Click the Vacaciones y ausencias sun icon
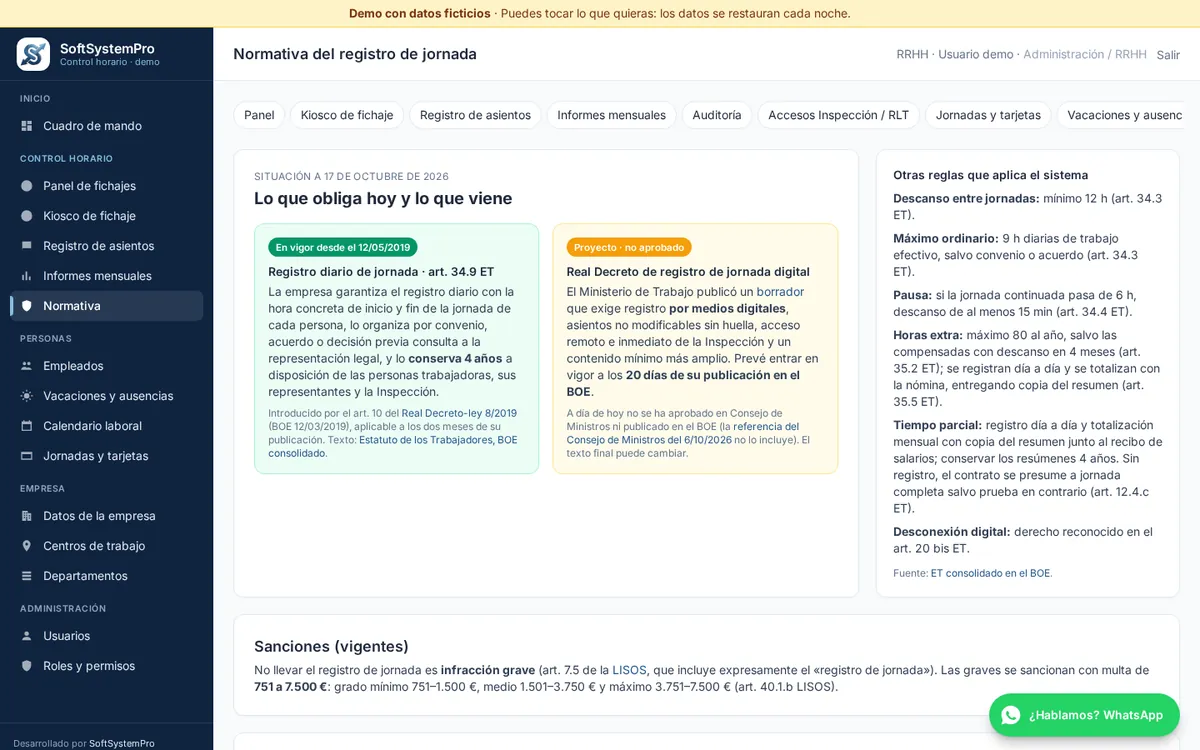Image resolution: width=1200 pixels, height=750 pixels. (27, 396)
